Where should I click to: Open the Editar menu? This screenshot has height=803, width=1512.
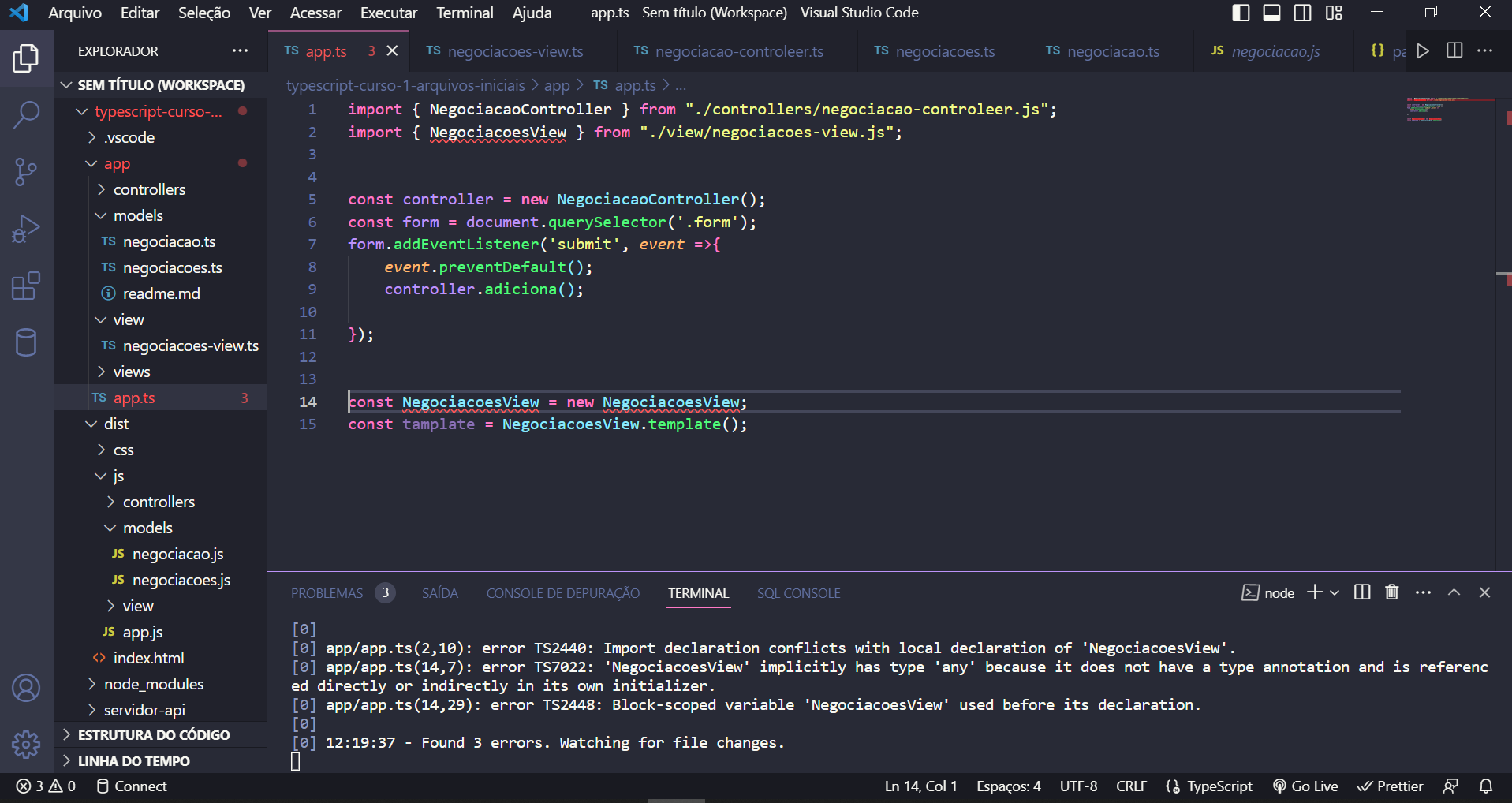coord(140,13)
